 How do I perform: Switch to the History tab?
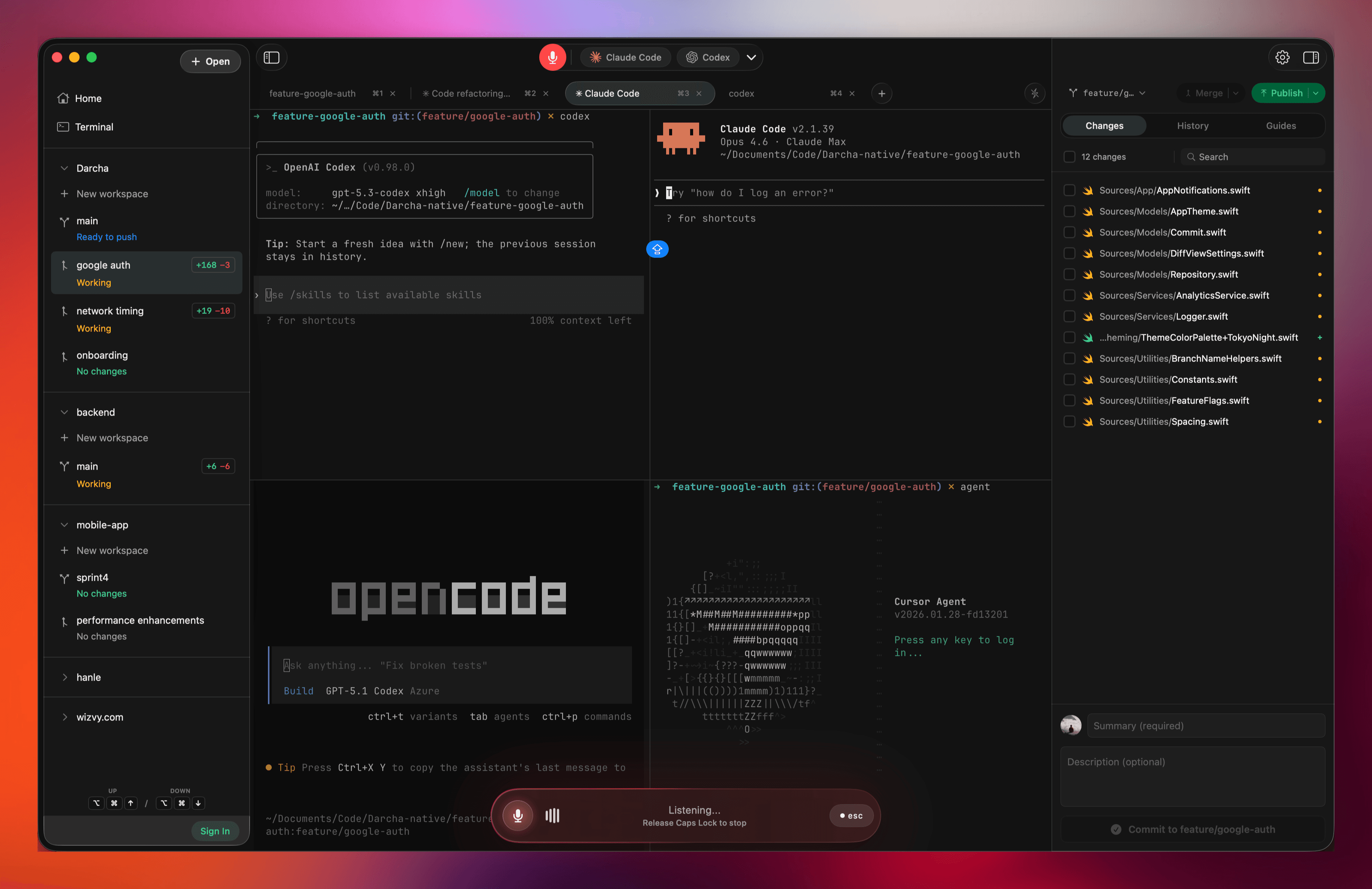pos(1192,125)
